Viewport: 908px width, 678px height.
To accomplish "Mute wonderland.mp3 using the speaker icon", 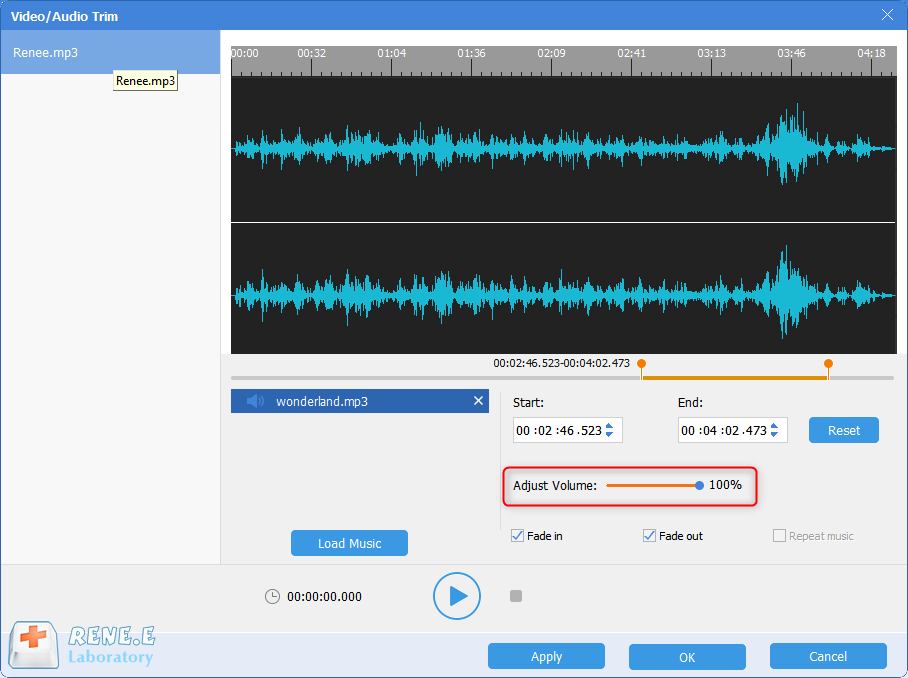I will 255,401.
